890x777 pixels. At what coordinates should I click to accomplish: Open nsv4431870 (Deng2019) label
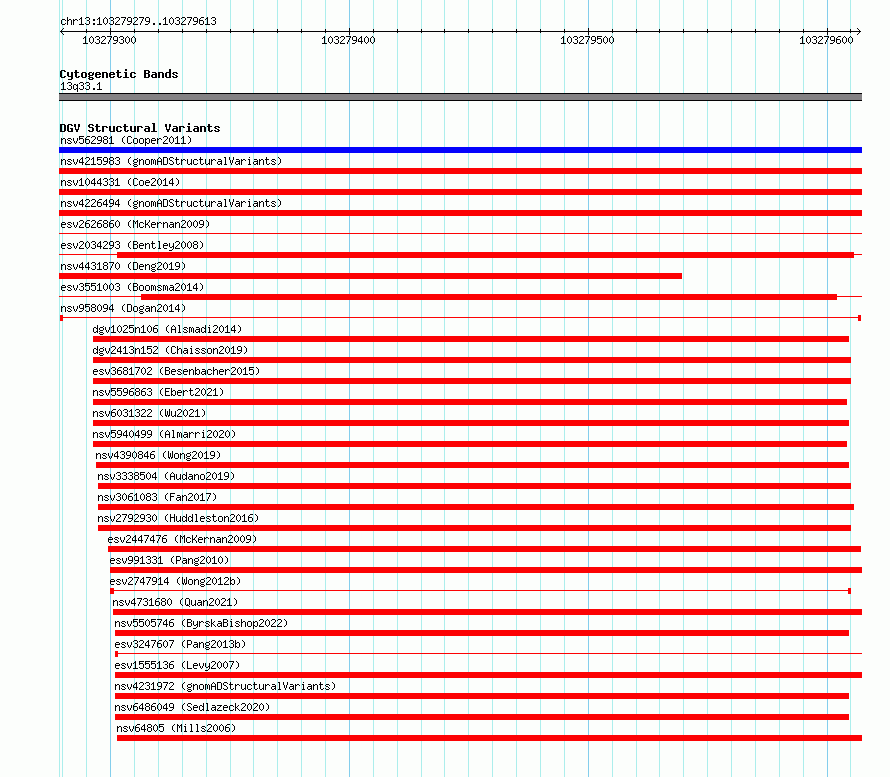point(123,266)
